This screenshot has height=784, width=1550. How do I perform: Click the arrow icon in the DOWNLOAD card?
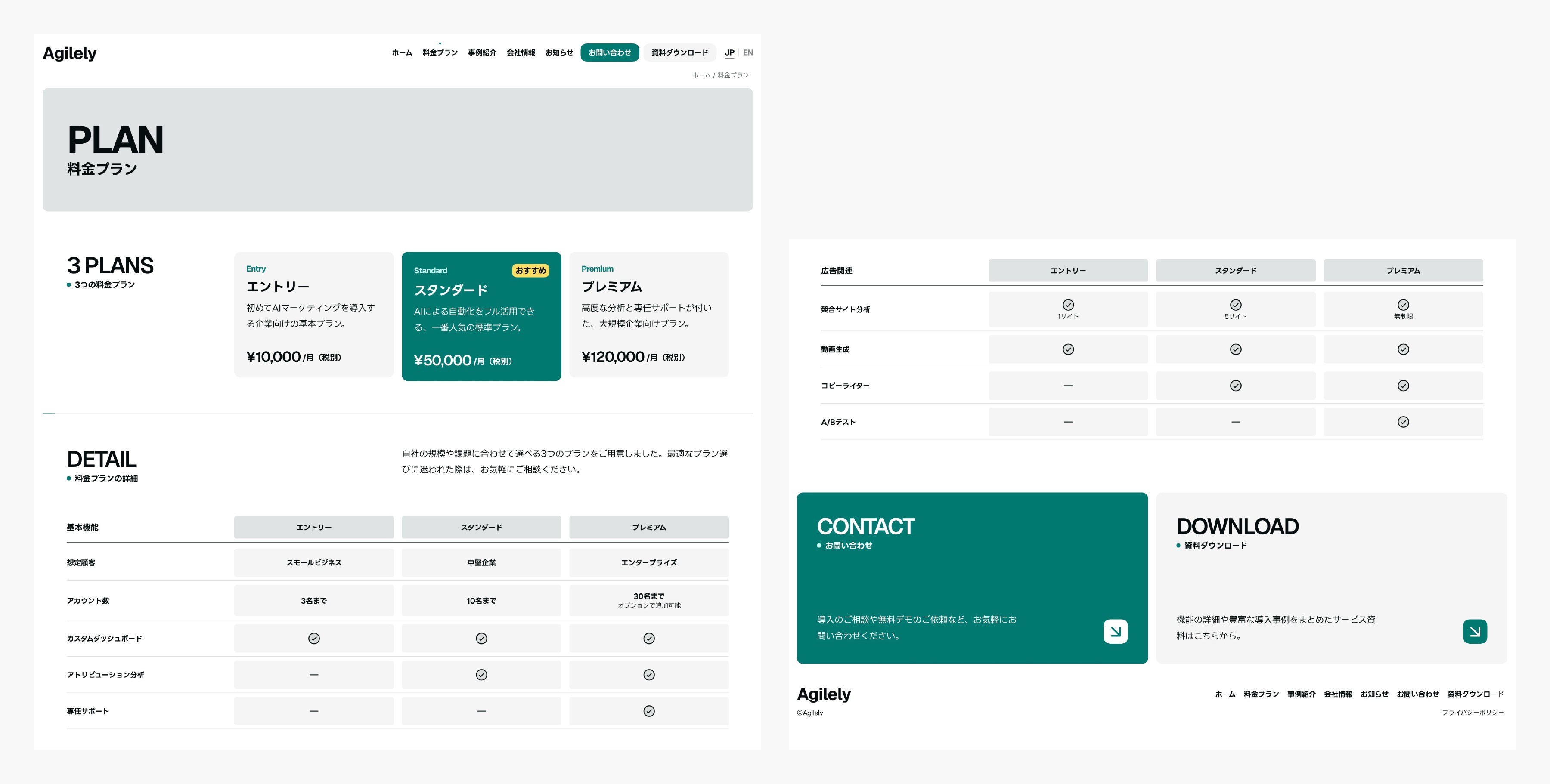tap(1474, 631)
